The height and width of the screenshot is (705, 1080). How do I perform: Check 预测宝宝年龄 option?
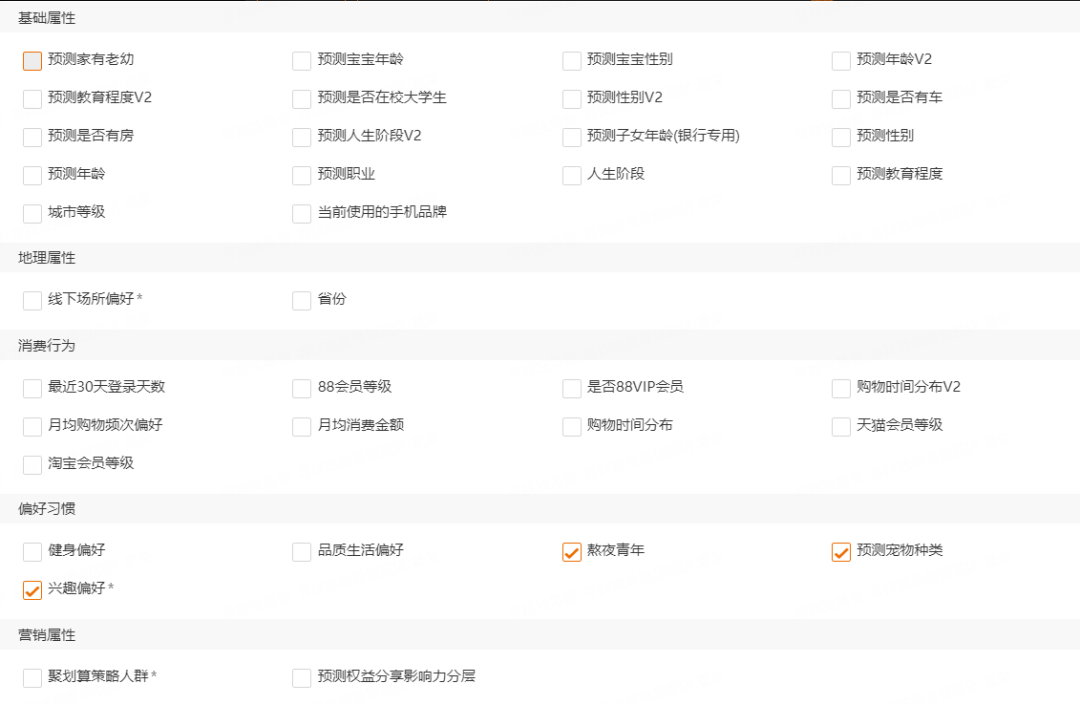tap(301, 60)
